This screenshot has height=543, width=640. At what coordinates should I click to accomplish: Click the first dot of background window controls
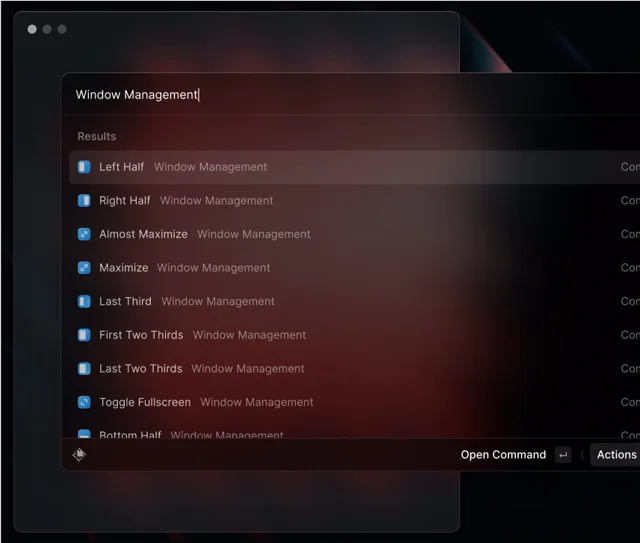click(x=32, y=29)
